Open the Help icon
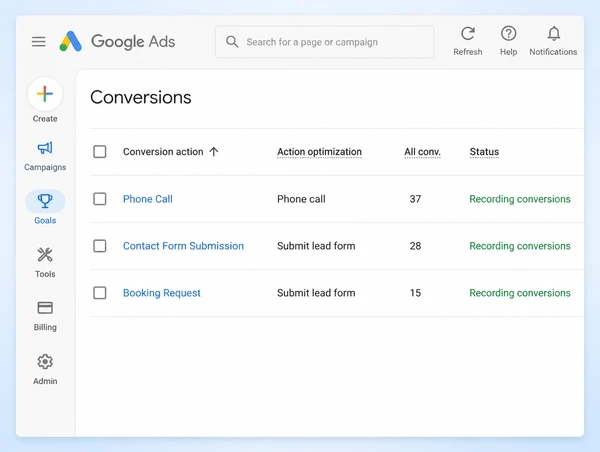The image size is (600, 452). click(x=508, y=34)
